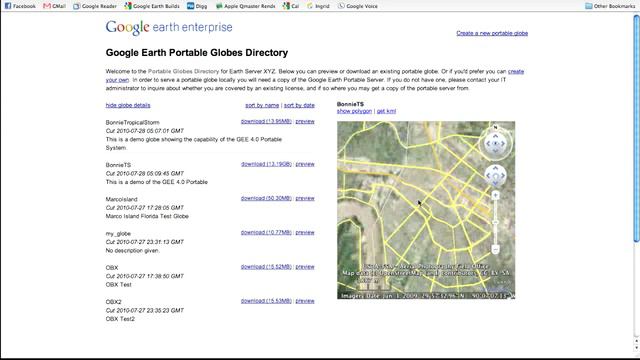Download the OBX globe

coord(266,267)
